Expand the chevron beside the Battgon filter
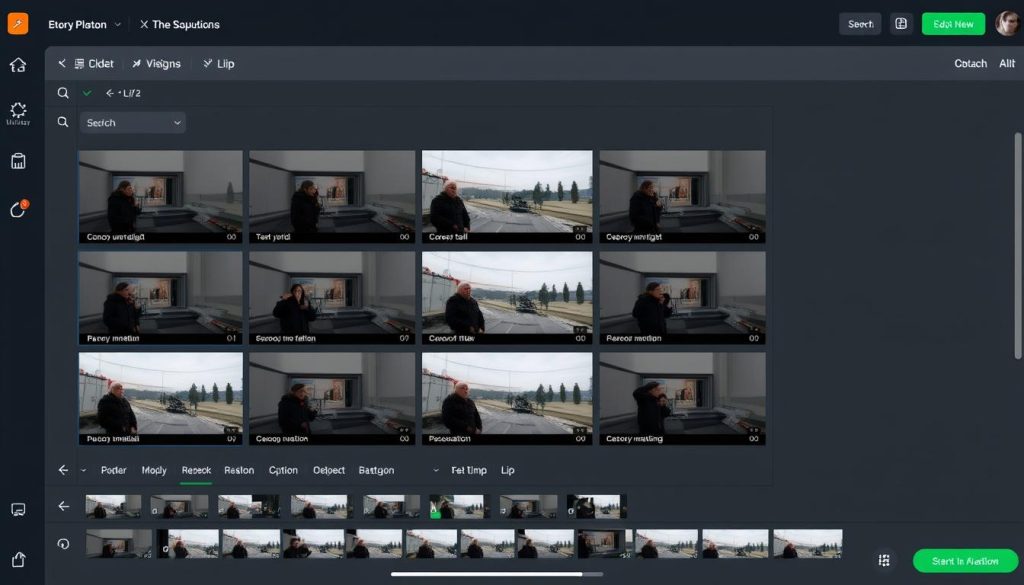The width and height of the screenshot is (1024, 585). pos(436,470)
